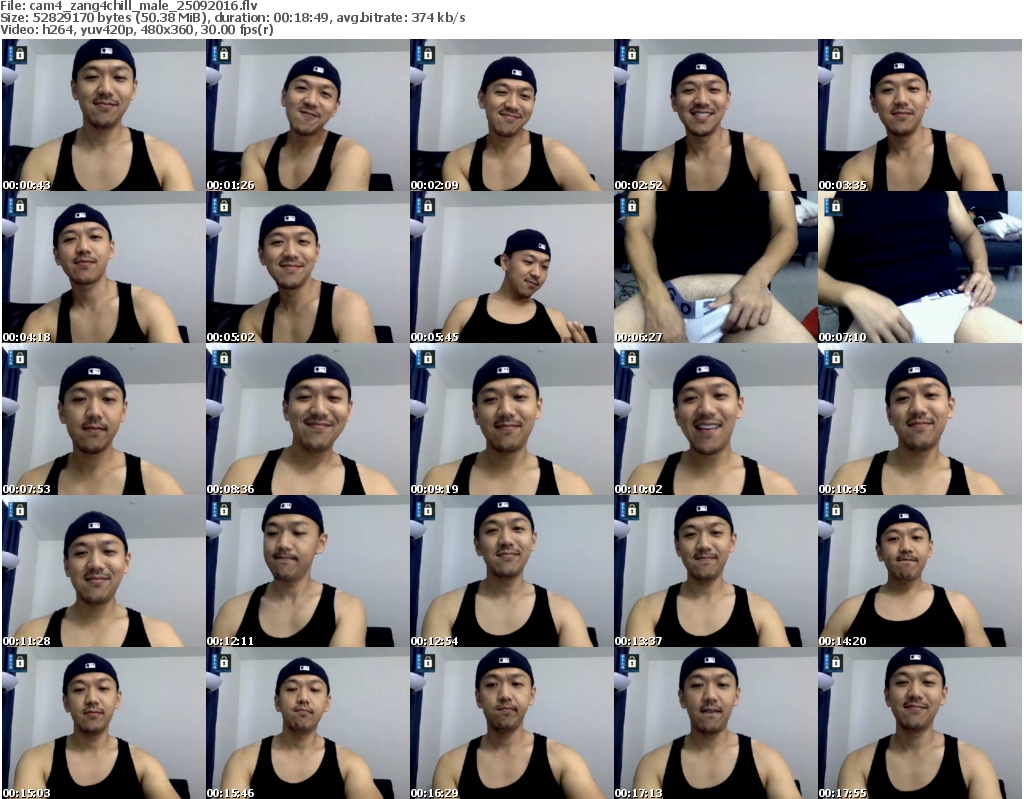This screenshot has height=799, width=1024.
Task: Click the 00:11:28 timestamp label
Action: point(27,641)
